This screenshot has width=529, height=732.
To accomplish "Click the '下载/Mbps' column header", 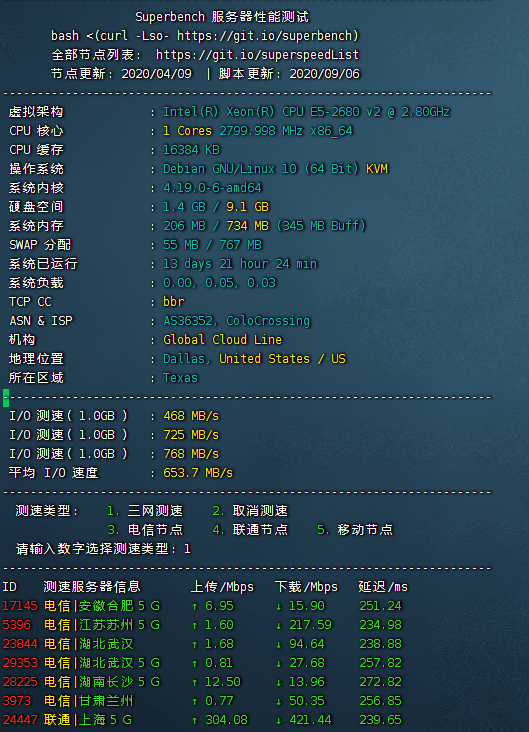I will point(306,587).
